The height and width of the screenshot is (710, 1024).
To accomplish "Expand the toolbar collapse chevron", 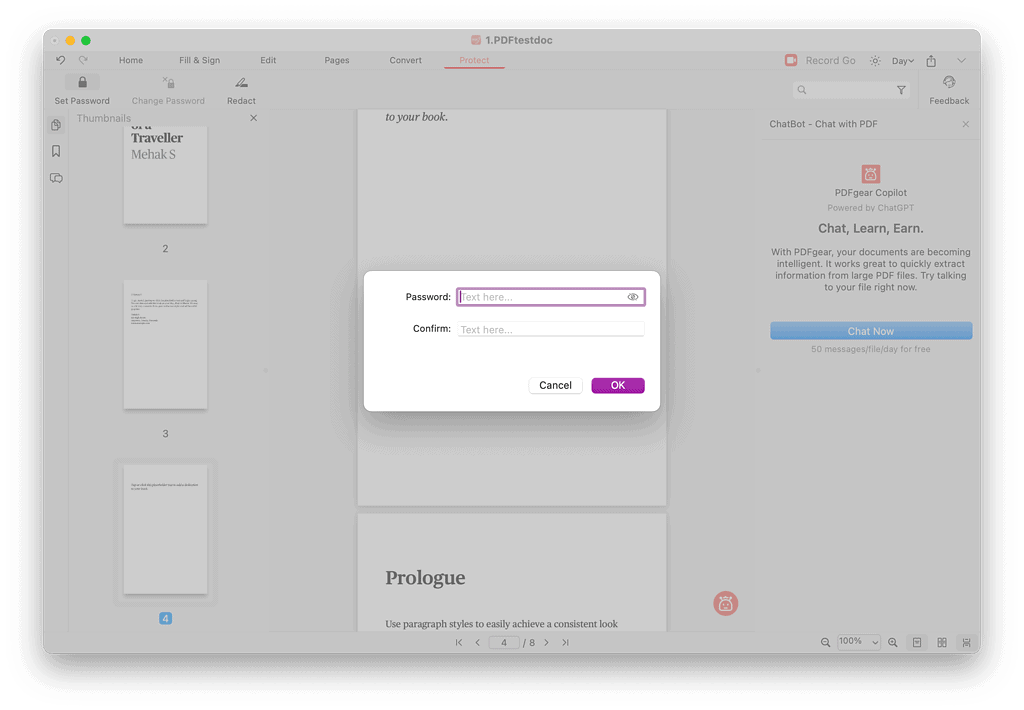I will click(x=962, y=61).
